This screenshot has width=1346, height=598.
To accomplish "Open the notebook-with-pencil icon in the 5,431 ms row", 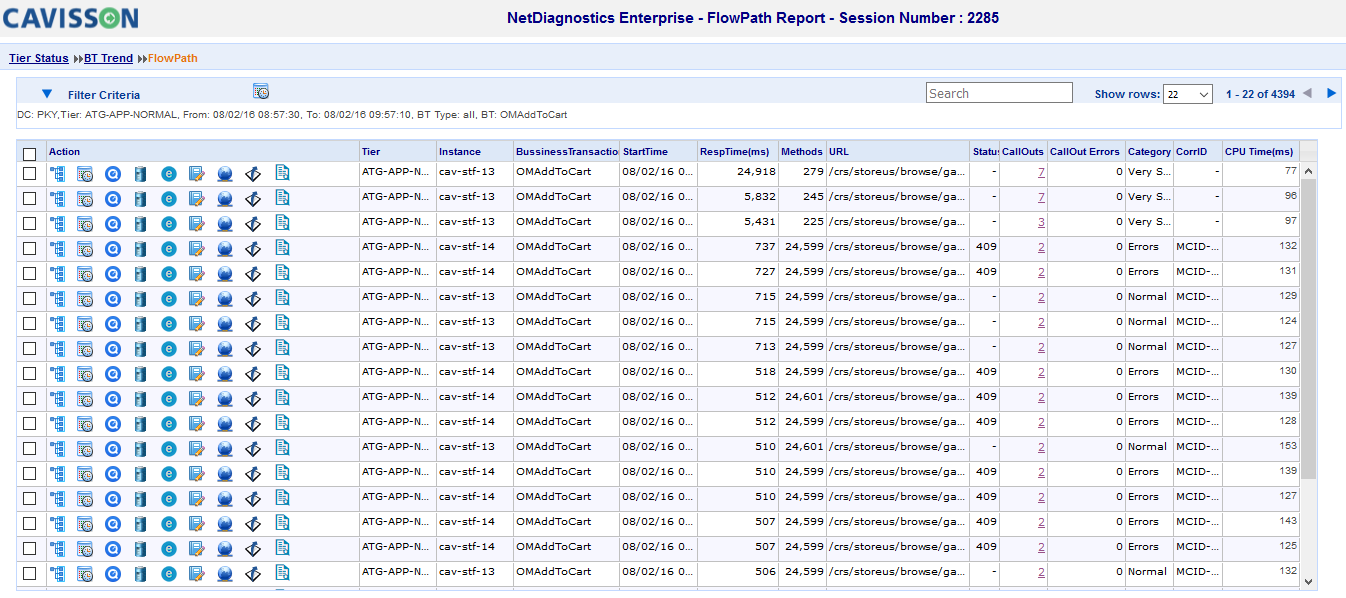I will (x=197, y=223).
